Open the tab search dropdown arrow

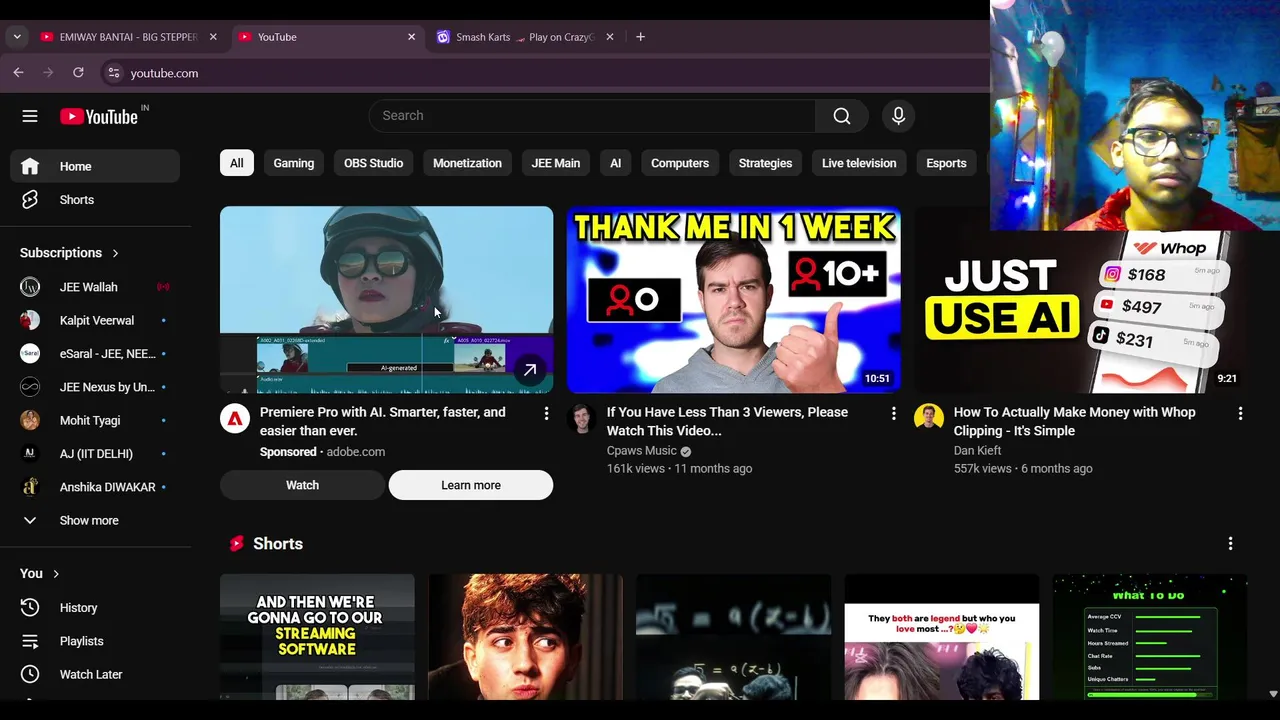[x=16, y=37]
